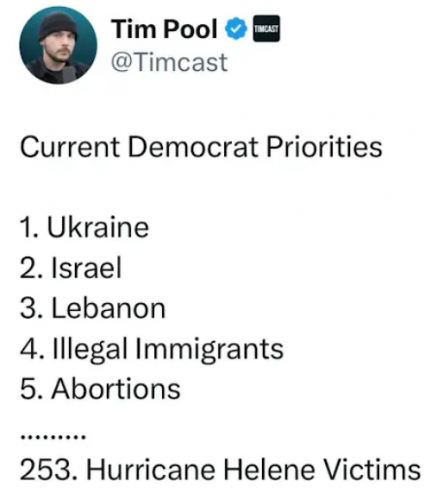The width and height of the screenshot is (431, 500).
Task: Click the 'Current Democrat Priorities' heading line
Action: pyautogui.click(x=201, y=147)
